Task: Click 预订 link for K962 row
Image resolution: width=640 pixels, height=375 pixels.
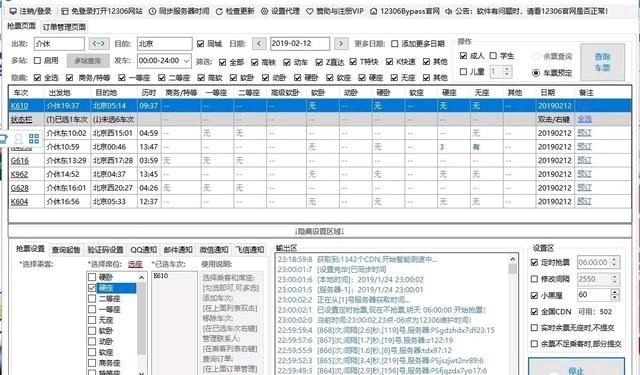Action: point(584,174)
